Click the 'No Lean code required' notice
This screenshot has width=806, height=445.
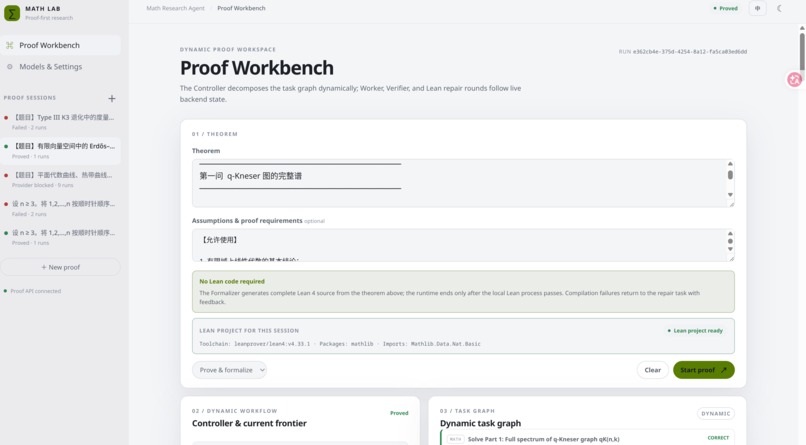[x=463, y=291]
